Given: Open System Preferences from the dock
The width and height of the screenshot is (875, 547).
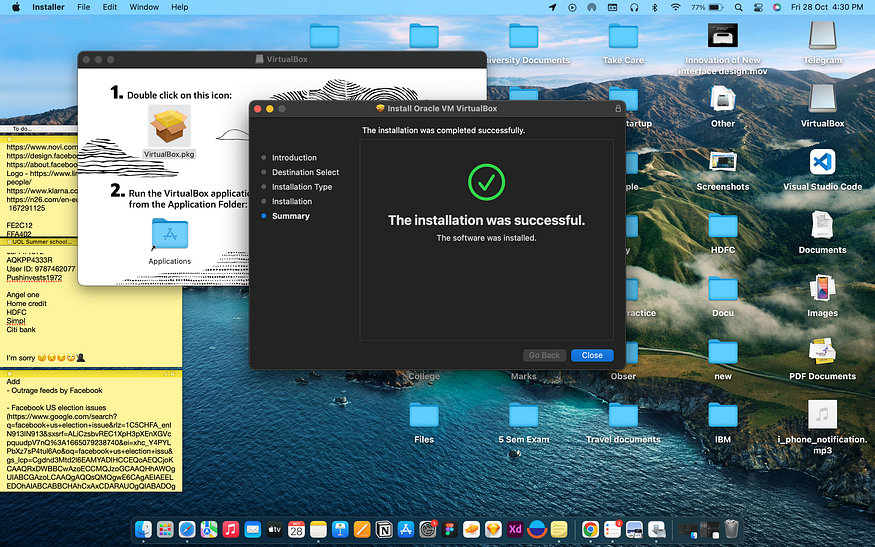Looking at the screenshot, I should (427, 529).
